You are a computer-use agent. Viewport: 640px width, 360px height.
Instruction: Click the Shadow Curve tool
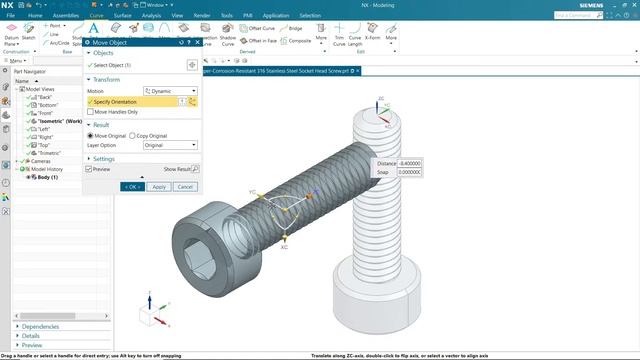(227, 34)
